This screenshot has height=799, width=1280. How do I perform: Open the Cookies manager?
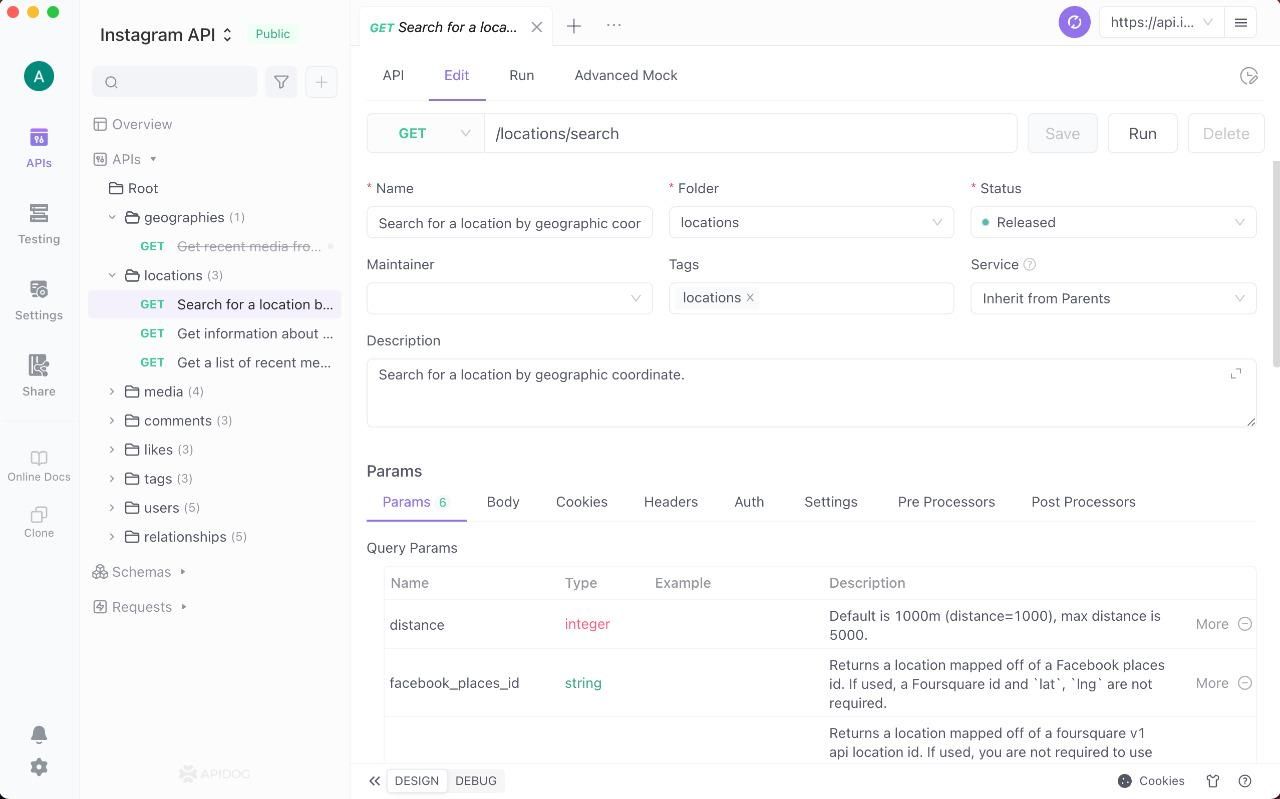tap(1151, 781)
